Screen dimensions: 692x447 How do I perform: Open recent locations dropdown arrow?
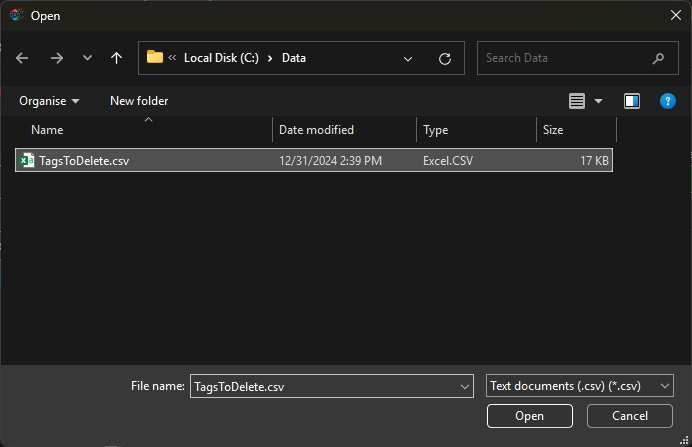click(x=87, y=58)
